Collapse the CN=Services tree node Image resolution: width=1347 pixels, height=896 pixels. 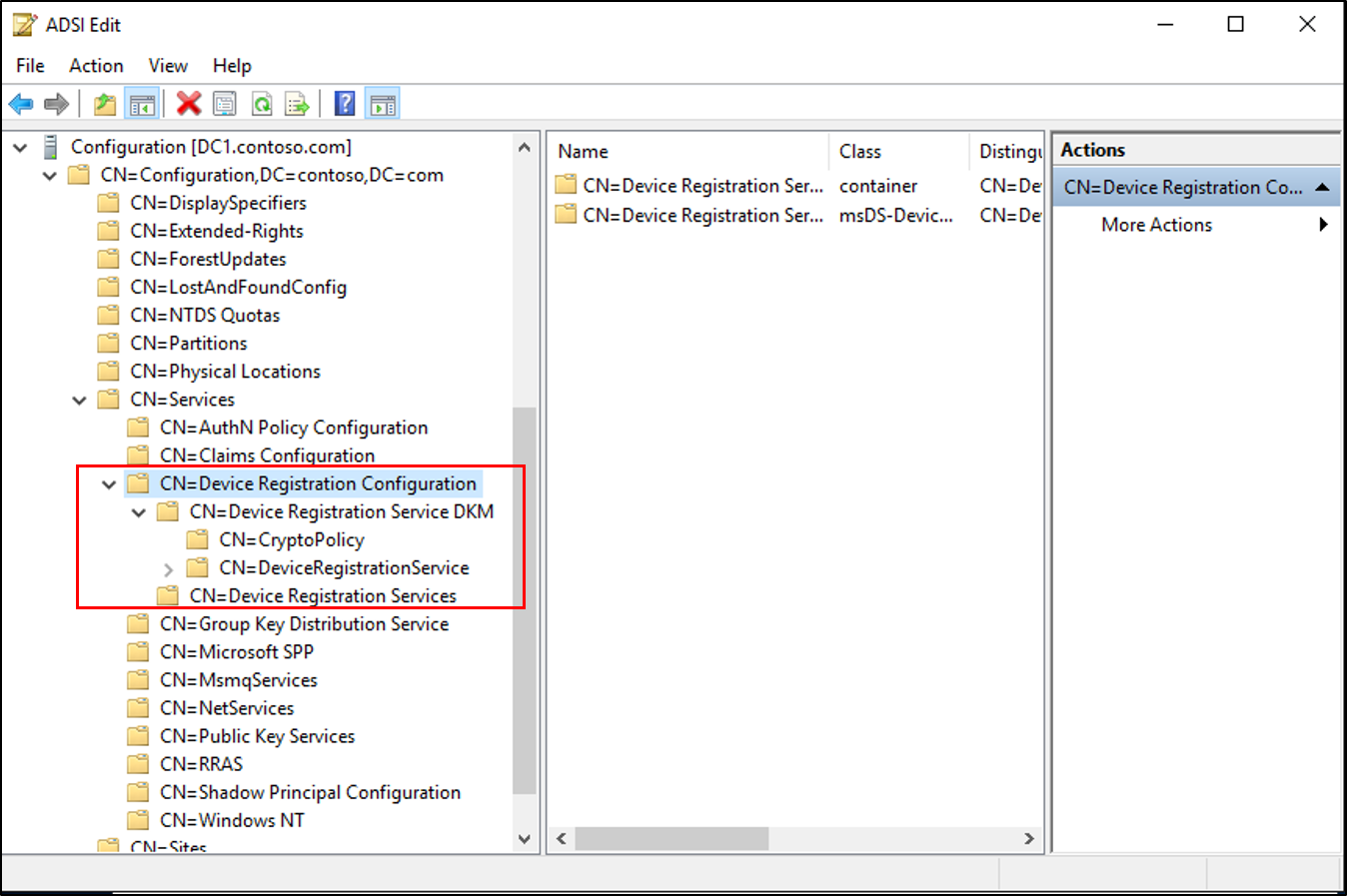(79, 399)
